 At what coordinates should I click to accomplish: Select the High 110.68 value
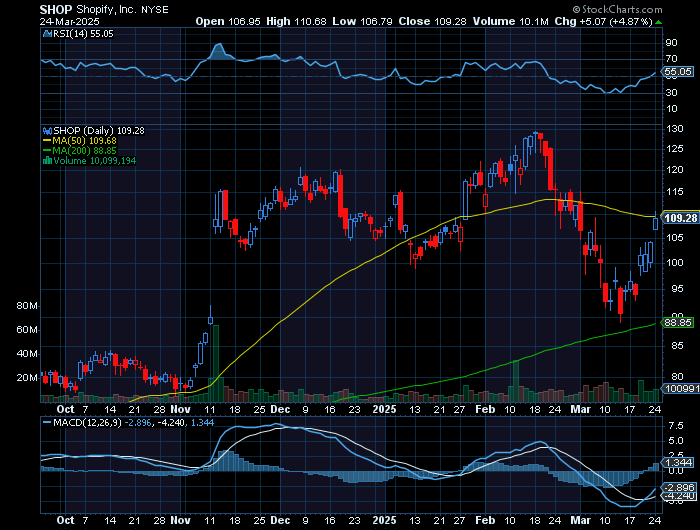click(296, 21)
